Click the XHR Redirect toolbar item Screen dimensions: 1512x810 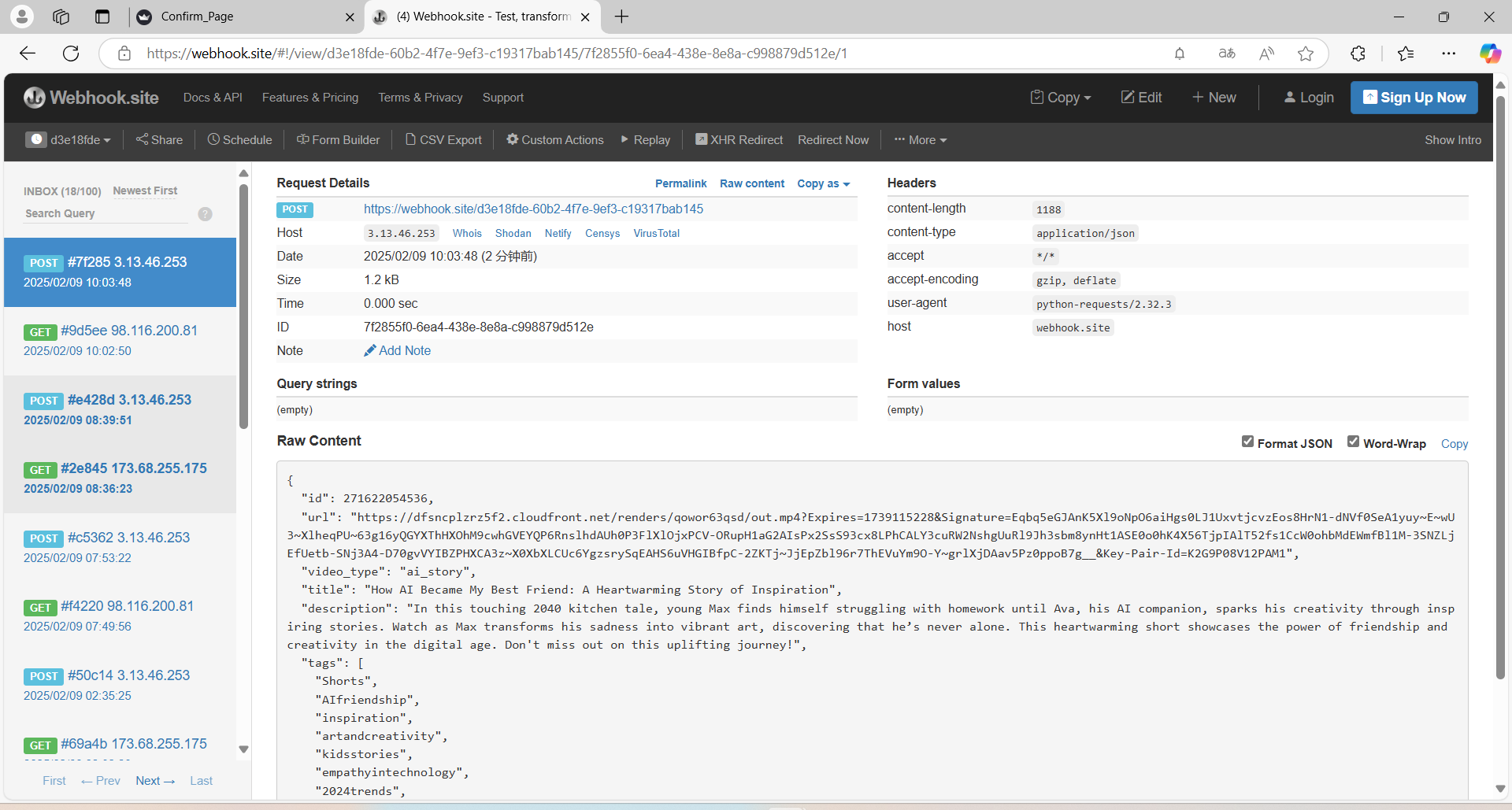739,139
